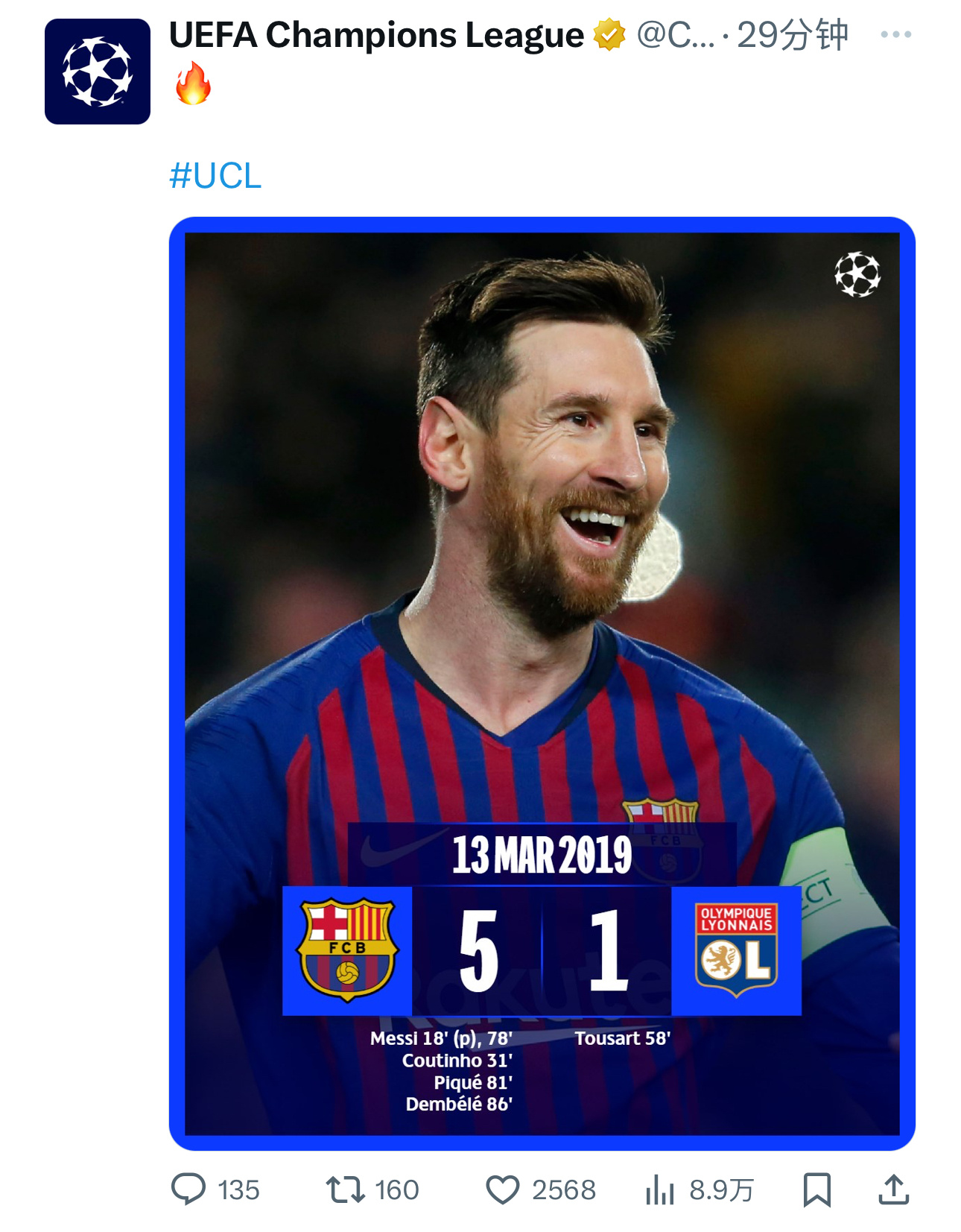Share the tweet using upload arrow icon
Screen dimensions: 961x1232
894,1189
